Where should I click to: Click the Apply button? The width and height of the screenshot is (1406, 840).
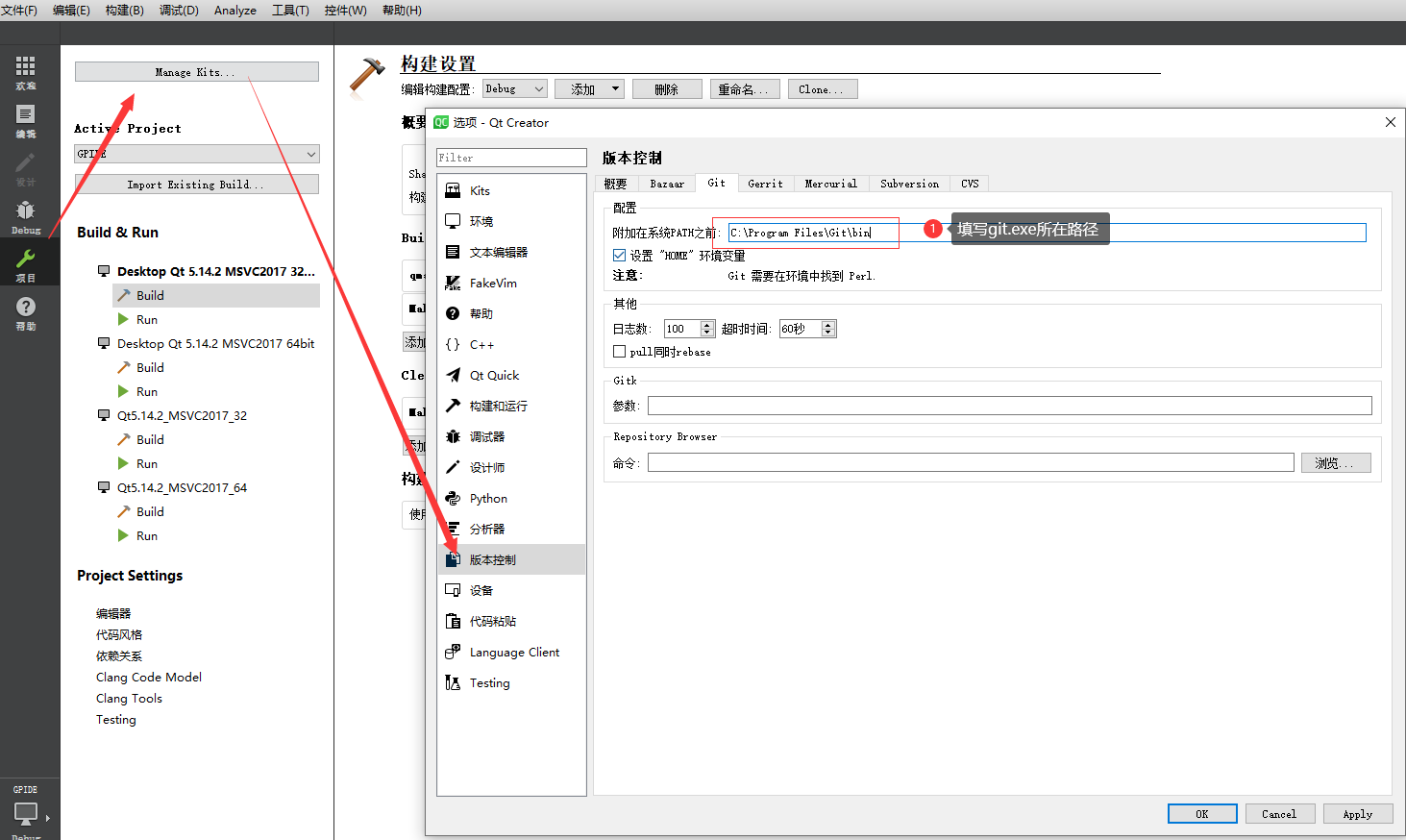coord(1358,814)
